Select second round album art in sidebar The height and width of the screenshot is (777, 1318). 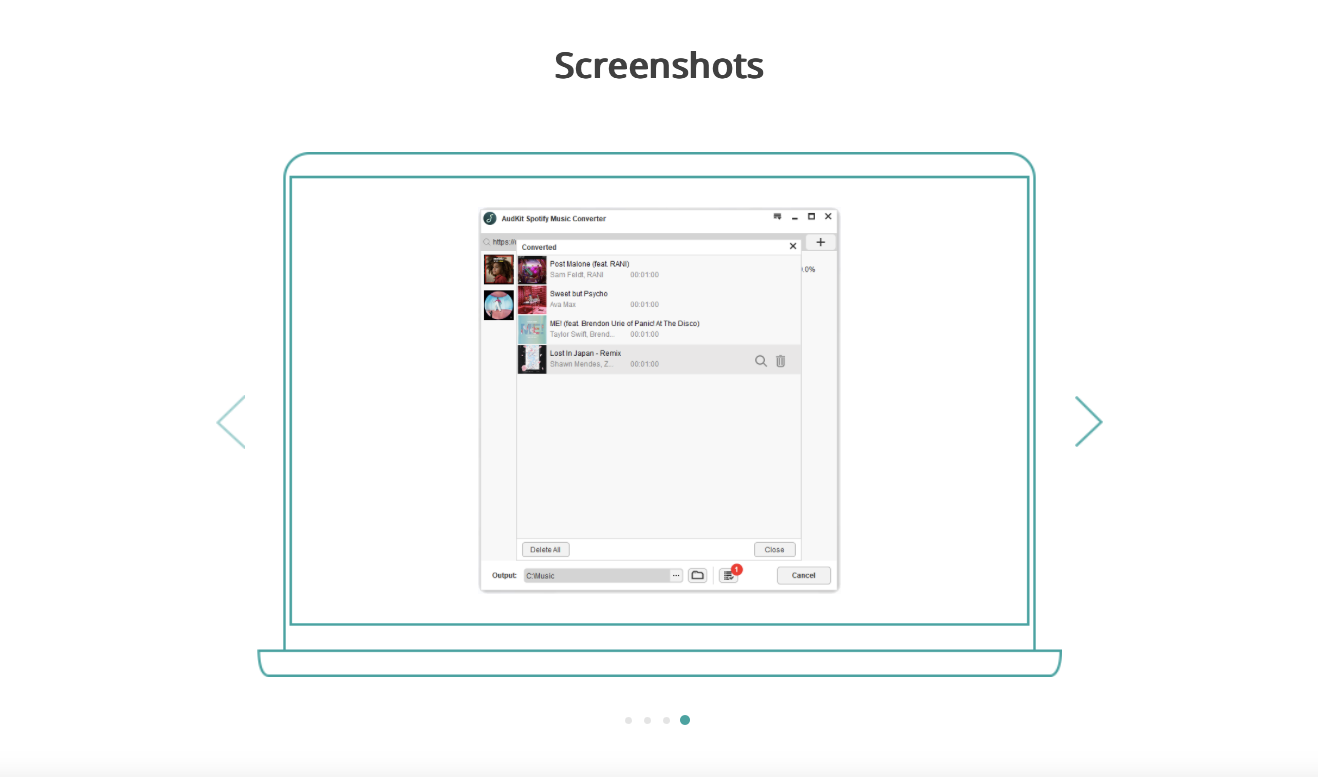[499, 305]
